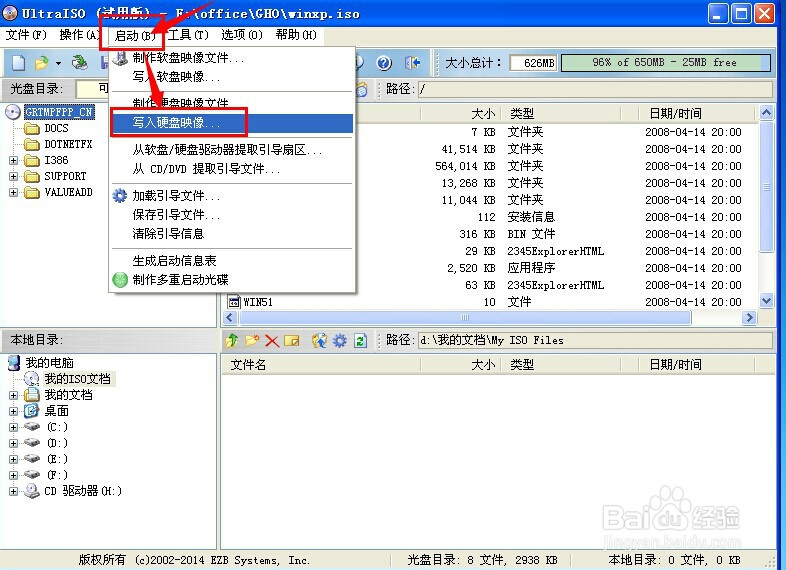The image size is (786, 570).
Task: Choose 写入硬盘映像 menu entry
Action: point(232,122)
